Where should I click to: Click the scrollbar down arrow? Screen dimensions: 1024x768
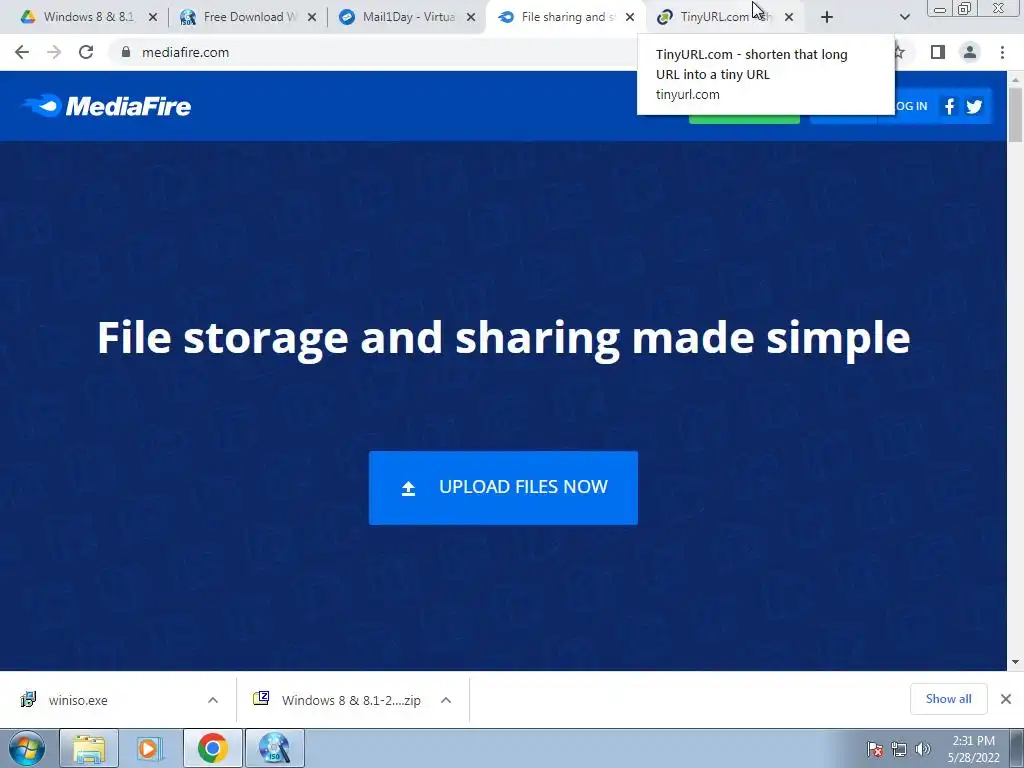click(x=1015, y=662)
